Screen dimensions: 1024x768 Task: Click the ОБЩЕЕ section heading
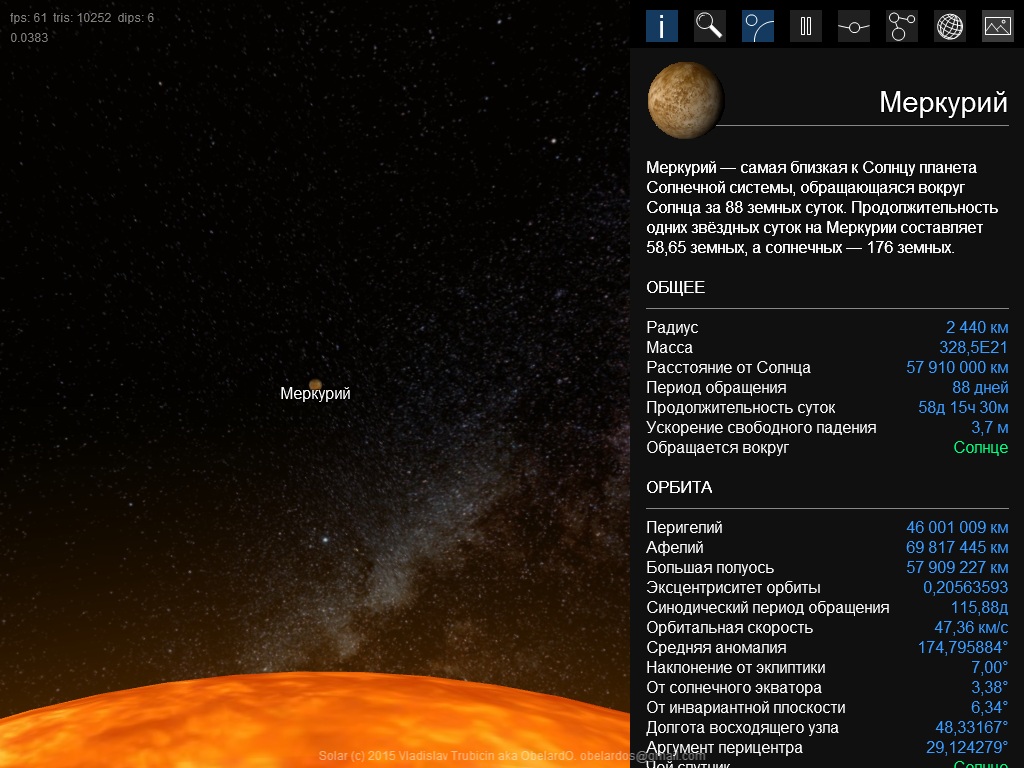[x=675, y=287]
